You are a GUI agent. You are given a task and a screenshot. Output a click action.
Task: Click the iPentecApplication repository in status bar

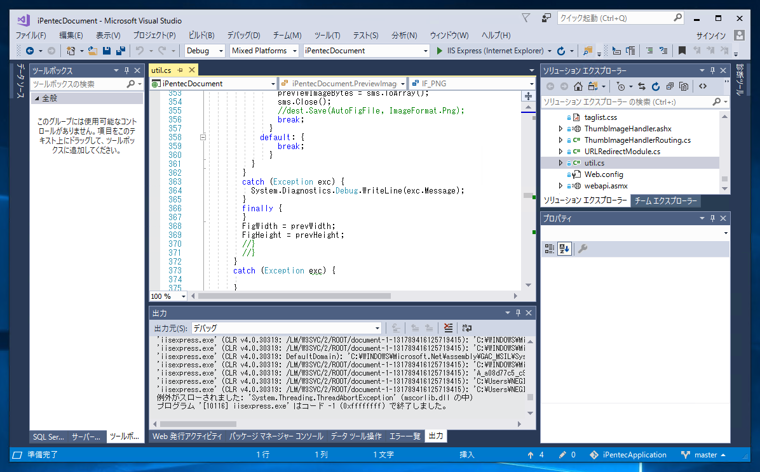pos(628,455)
